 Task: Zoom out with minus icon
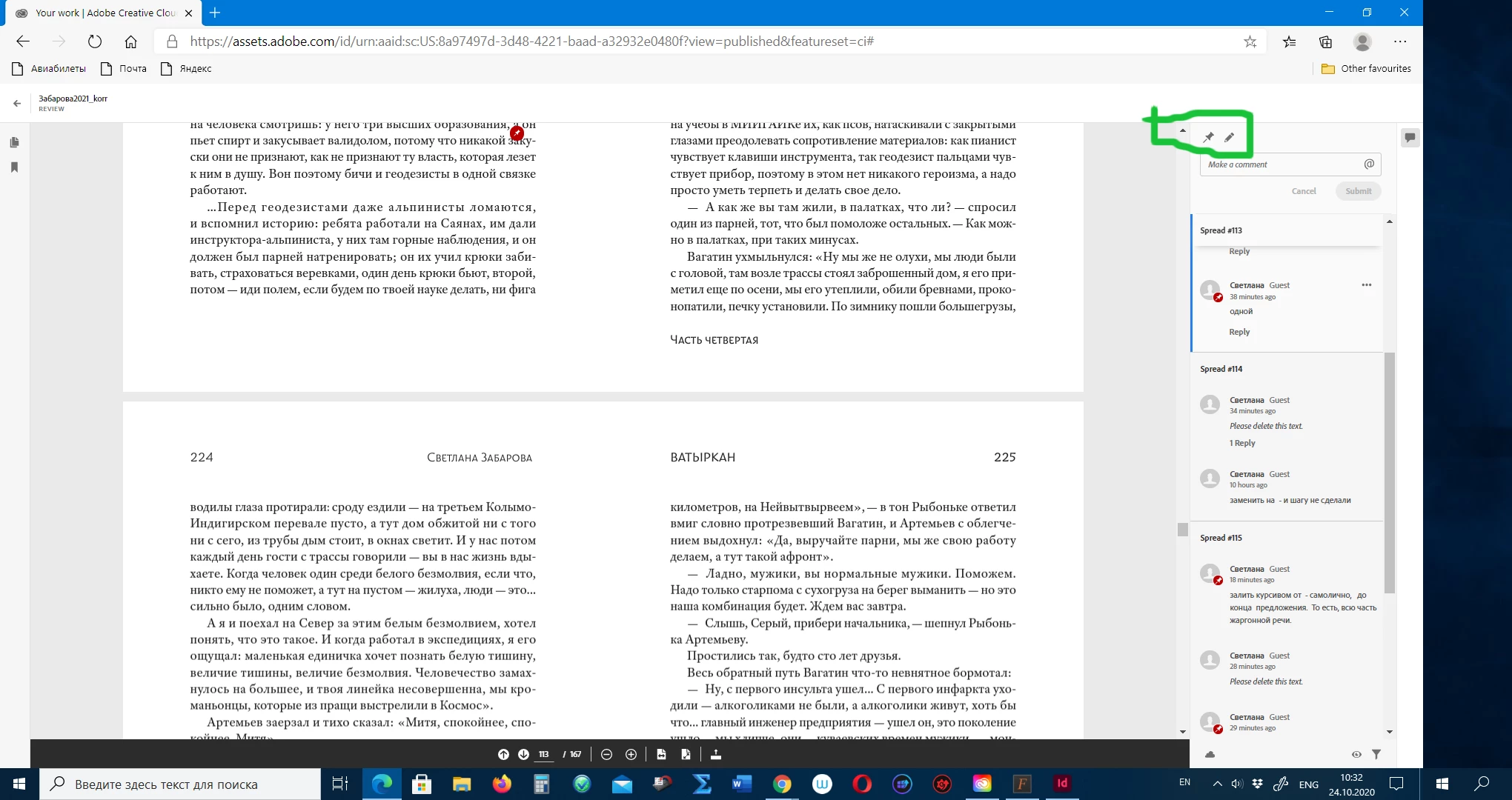pyautogui.click(x=606, y=754)
